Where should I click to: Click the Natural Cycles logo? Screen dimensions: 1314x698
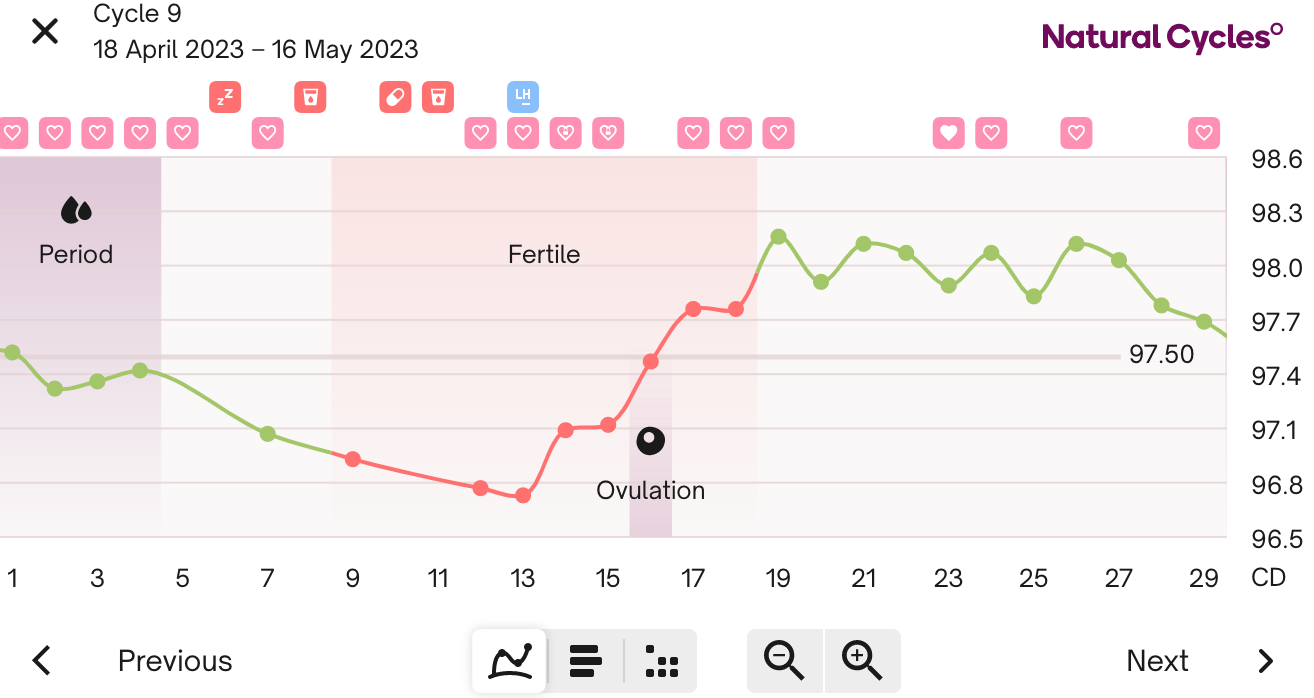pos(1162,38)
